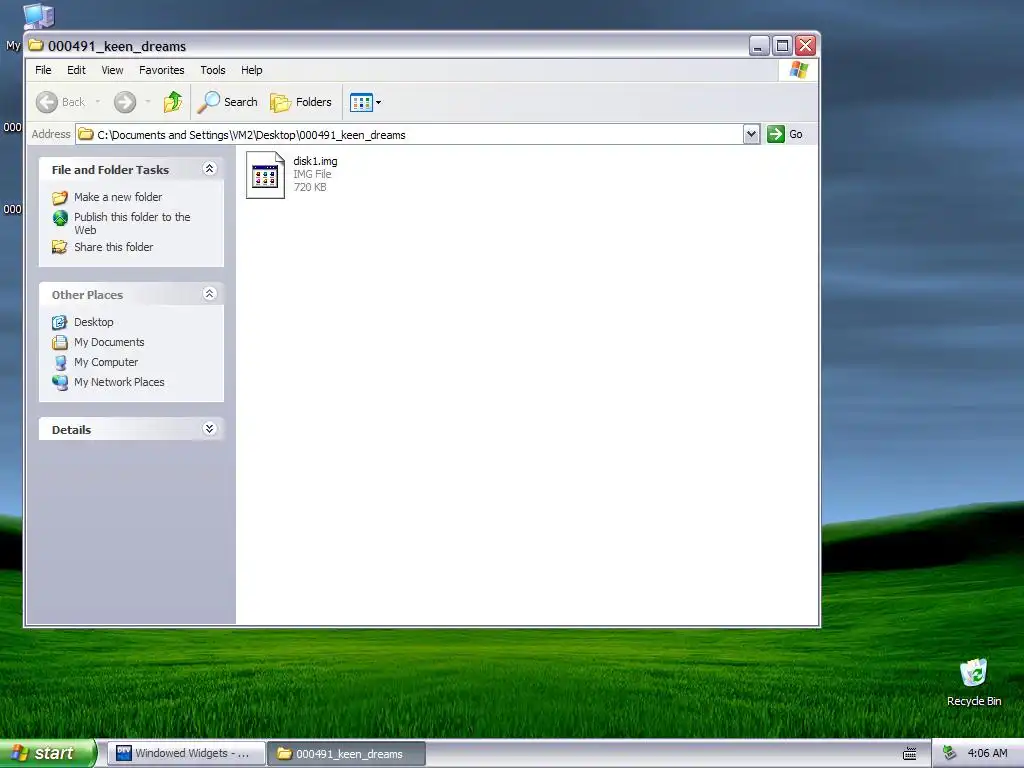The height and width of the screenshot is (768, 1024).
Task: Click the 000491_keen_dreams taskbar button
Action: pyautogui.click(x=346, y=754)
